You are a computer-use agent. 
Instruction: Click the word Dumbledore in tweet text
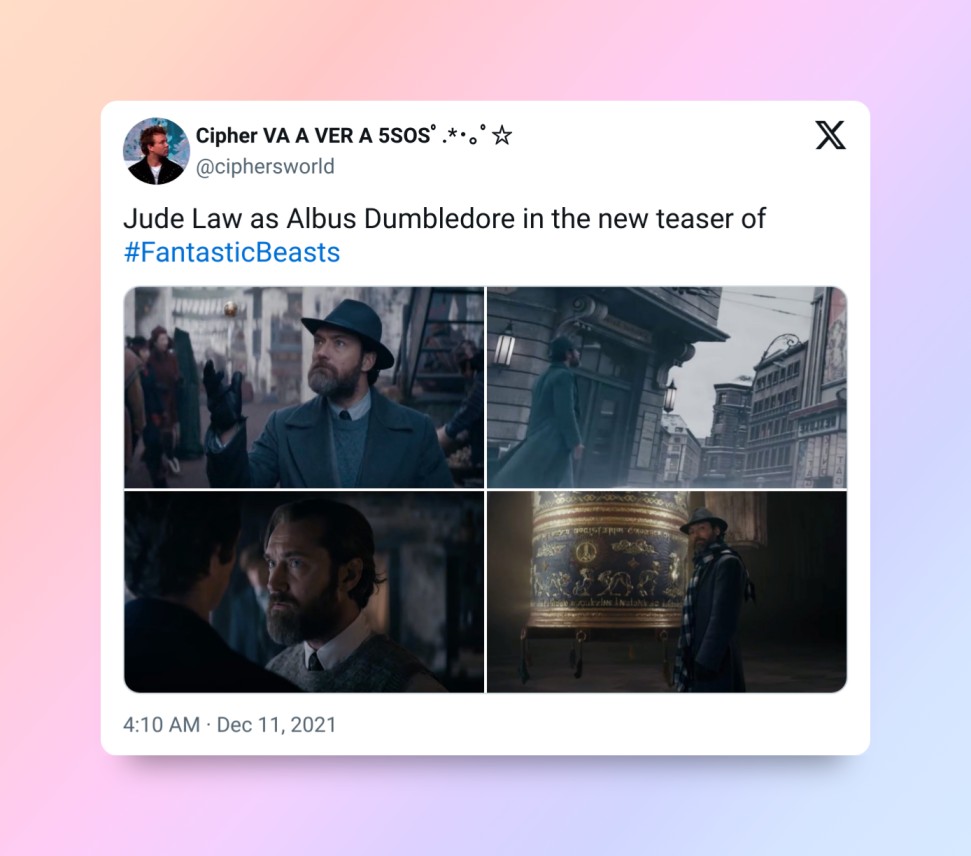439,219
